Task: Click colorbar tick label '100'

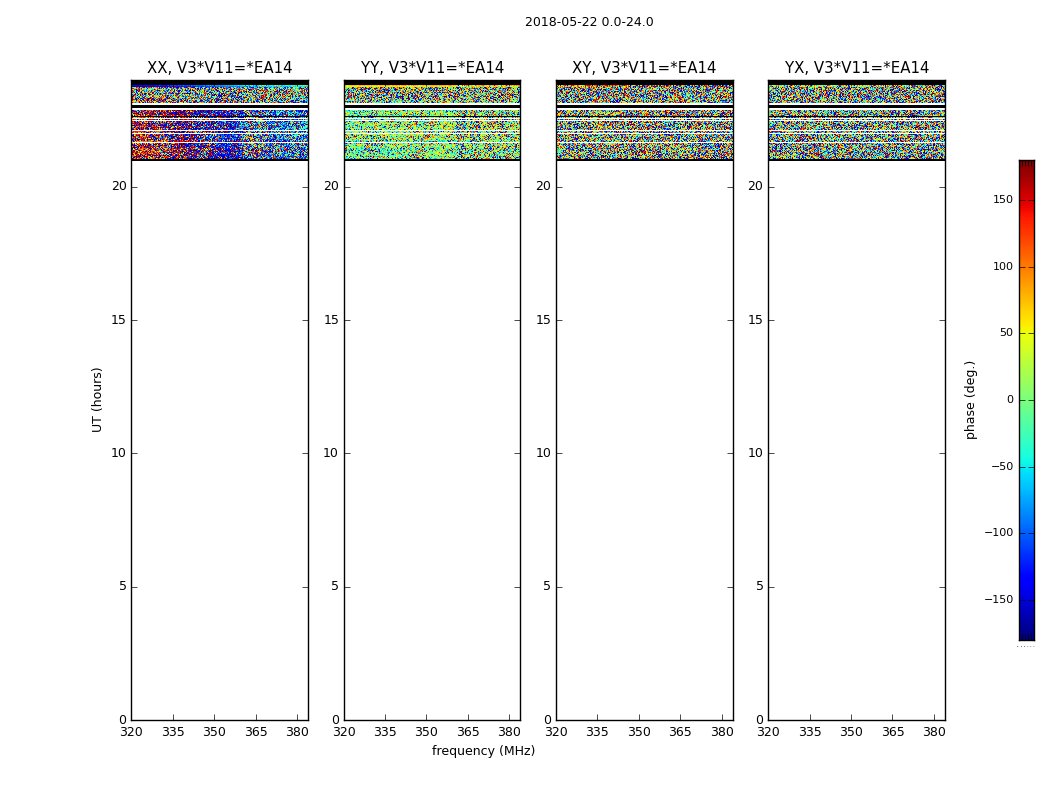Action: (1002, 266)
